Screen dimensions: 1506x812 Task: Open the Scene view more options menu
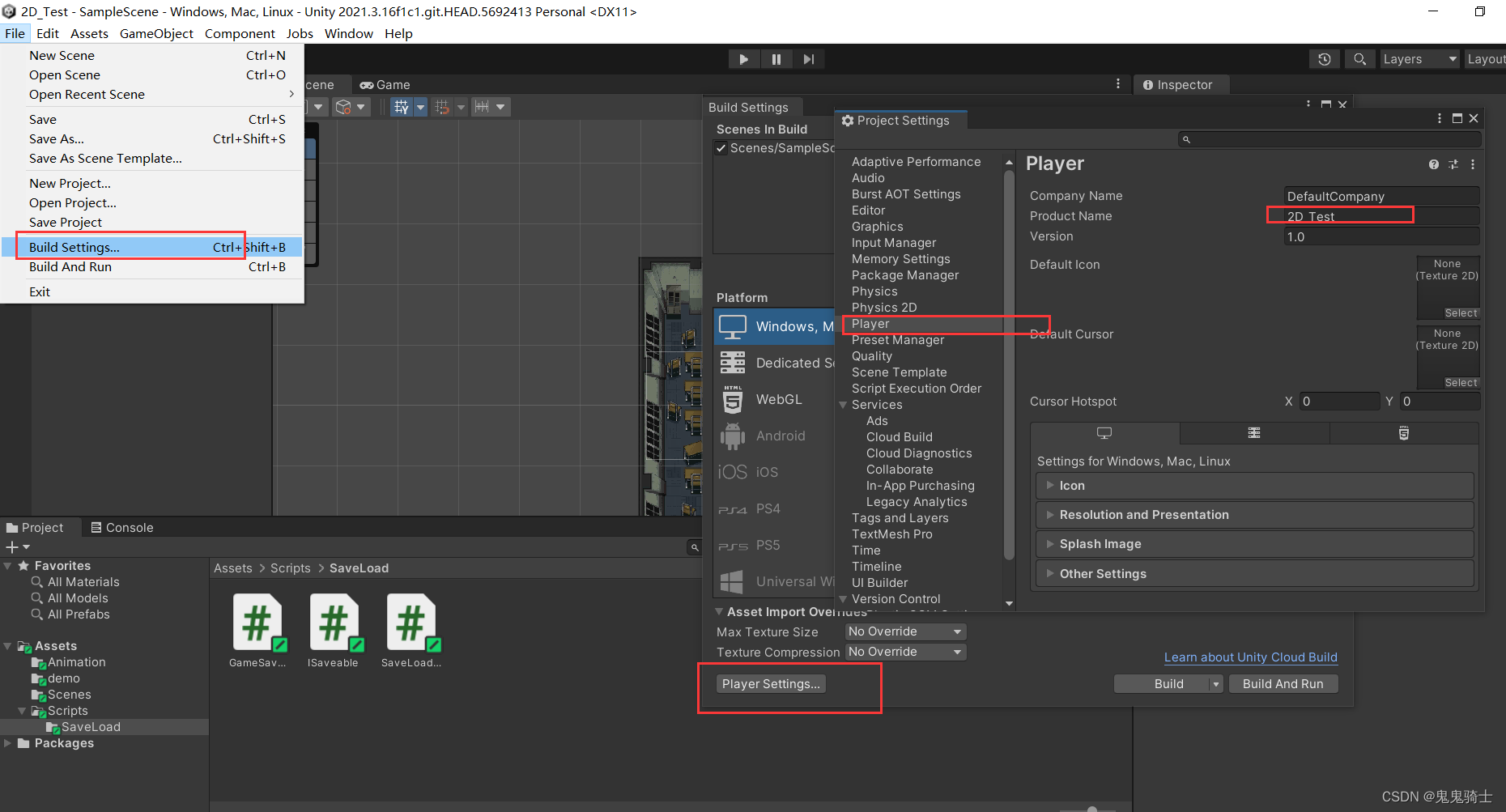(x=1118, y=83)
